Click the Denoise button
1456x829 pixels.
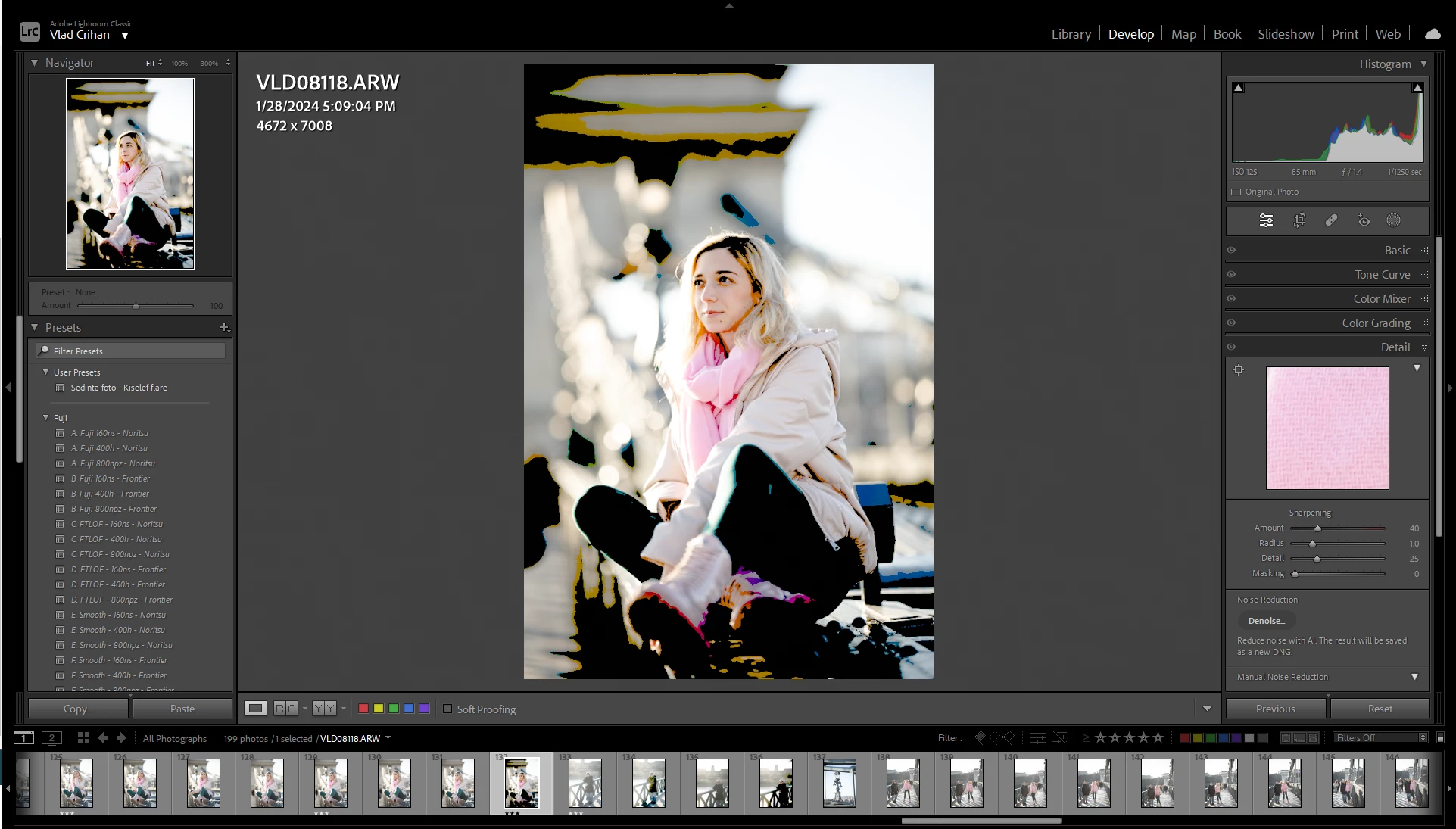pos(1266,621)
